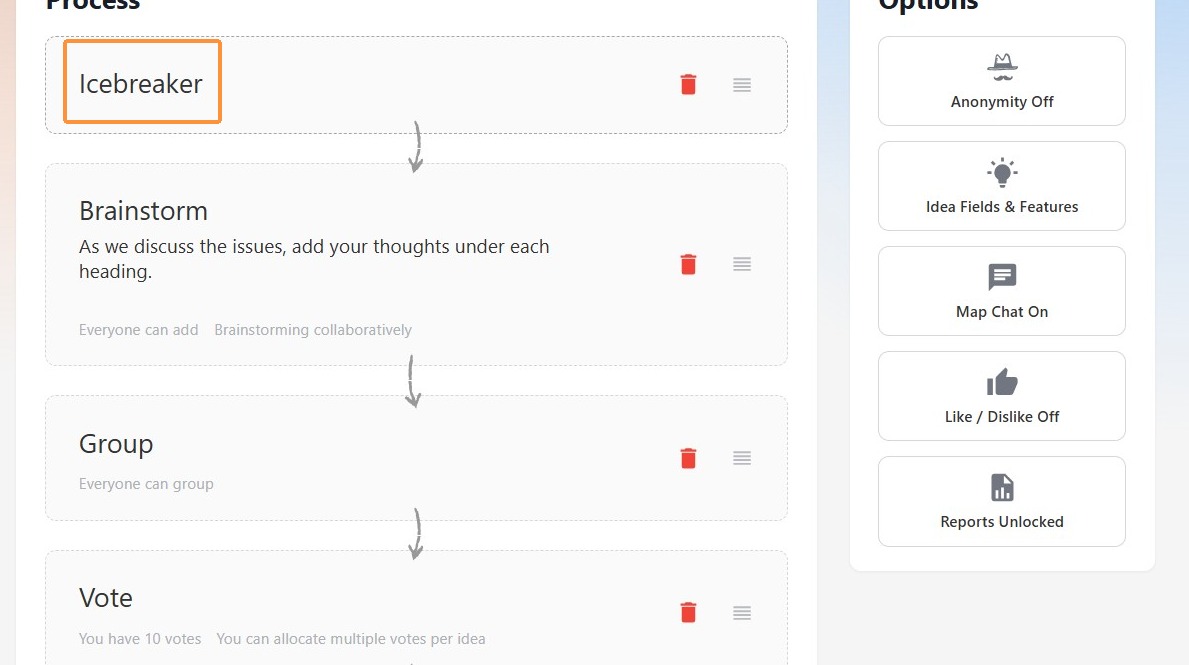Toggle the Anonymity Off option
The height and width of the screenshot is (665, 1189).
[x=1002, y=81]
